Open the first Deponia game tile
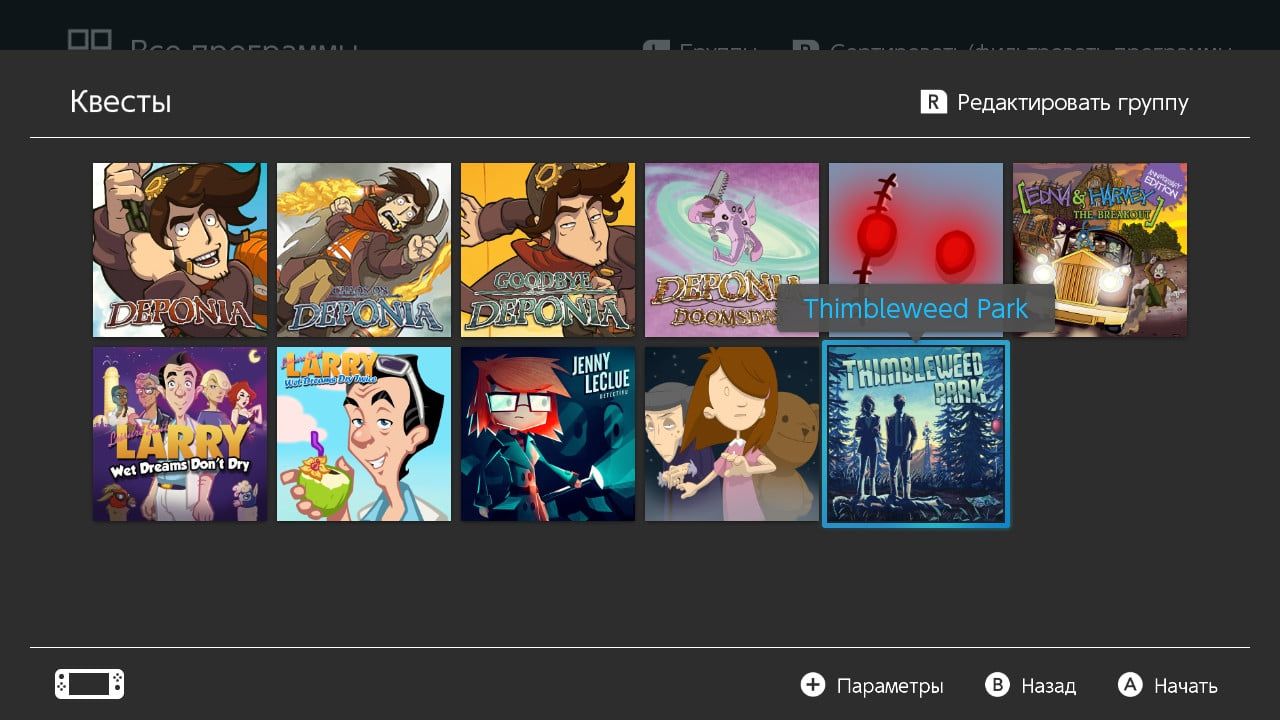Image resolution: width=1280 pixels, height=720 pixels. [180, 250]
